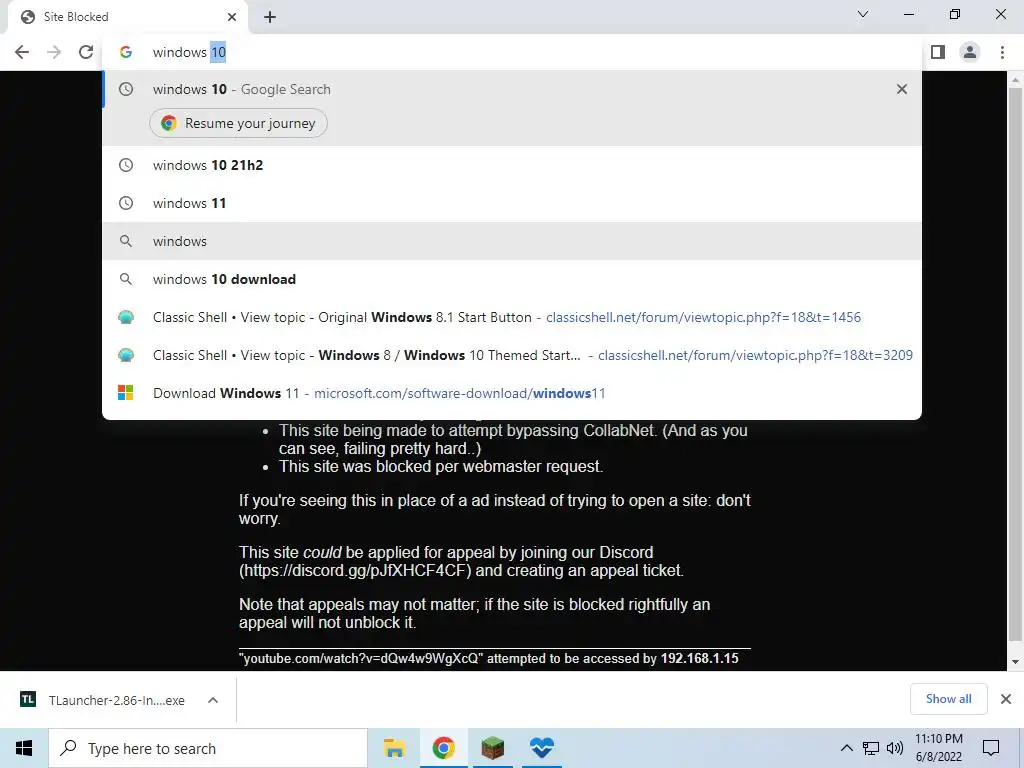Click the 'Resume your journey' chip
The image size is (1024, 768).
[238, 123]
